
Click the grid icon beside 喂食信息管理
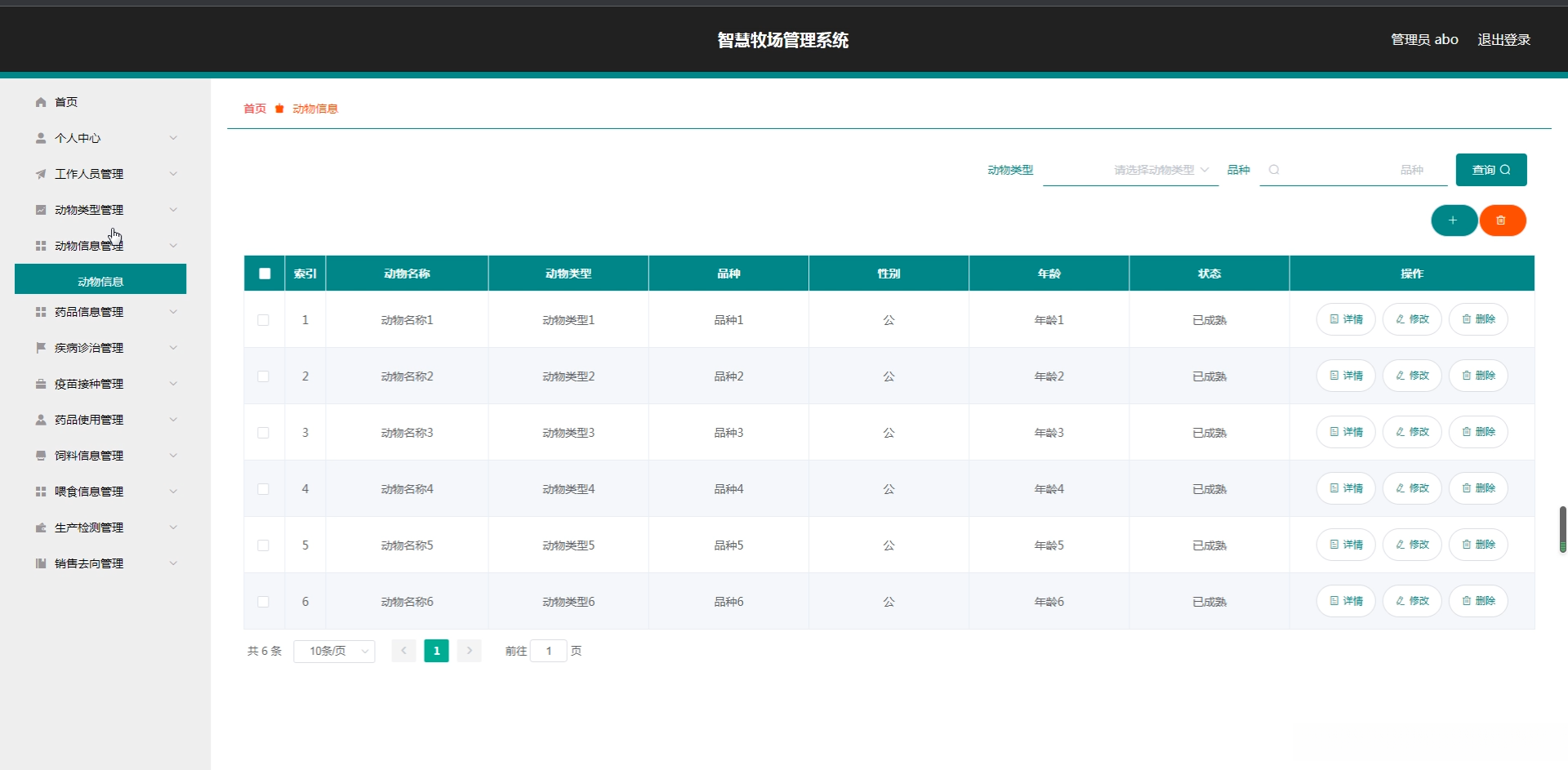[x=41, y=492]
